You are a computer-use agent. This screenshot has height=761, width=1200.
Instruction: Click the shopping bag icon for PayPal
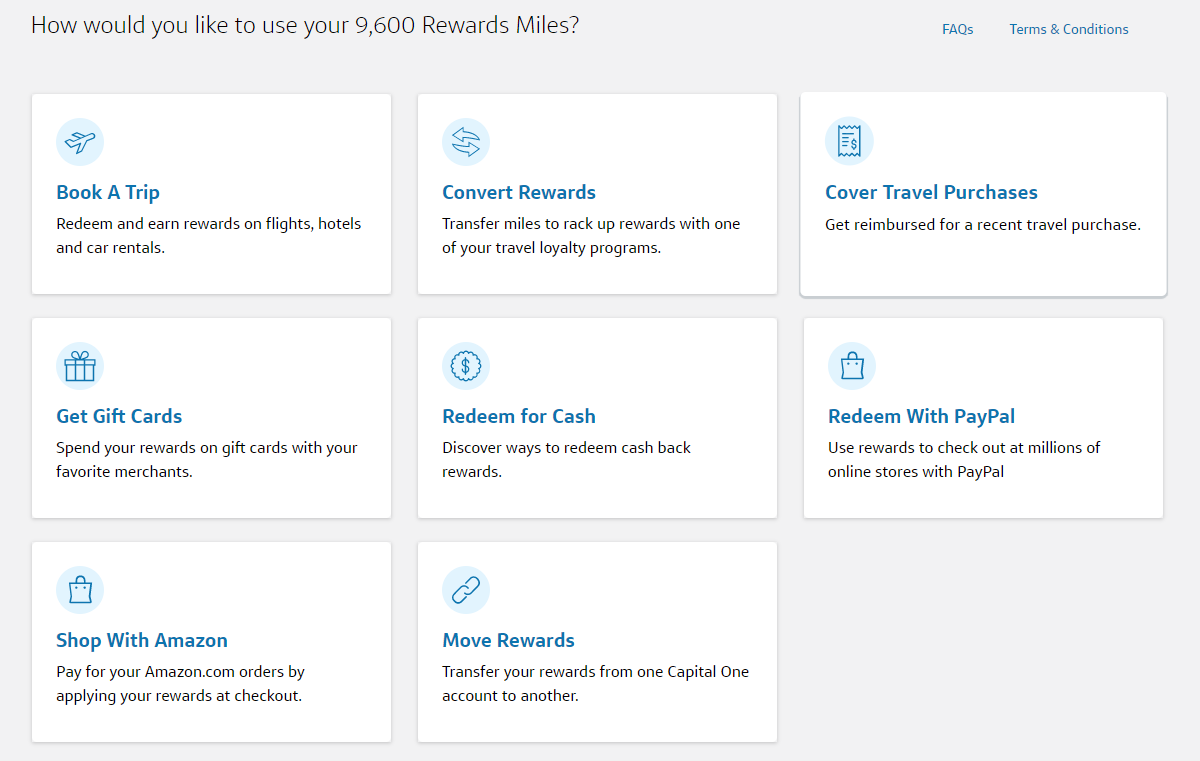(852, 366)
